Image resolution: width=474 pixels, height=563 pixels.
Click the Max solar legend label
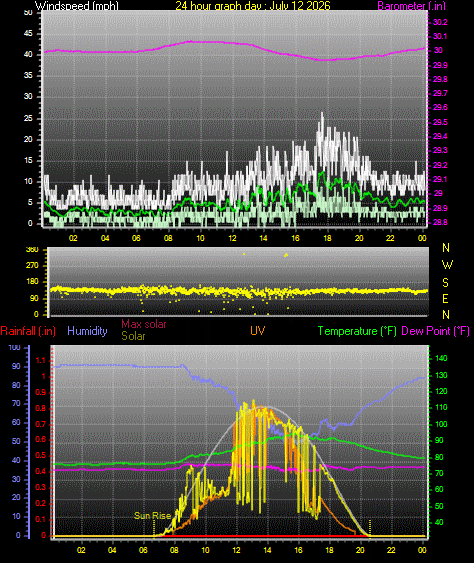click(144, 324)
